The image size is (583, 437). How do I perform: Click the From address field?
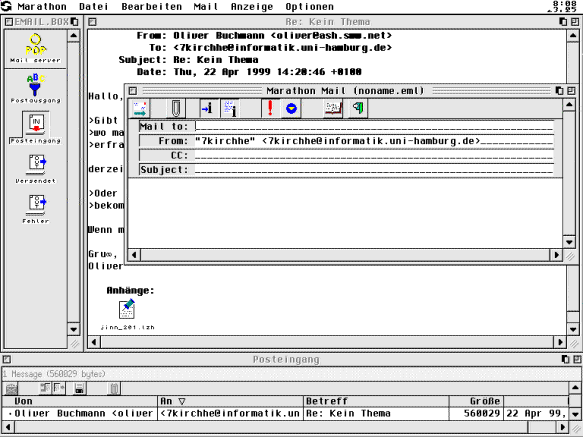[374, 141]
